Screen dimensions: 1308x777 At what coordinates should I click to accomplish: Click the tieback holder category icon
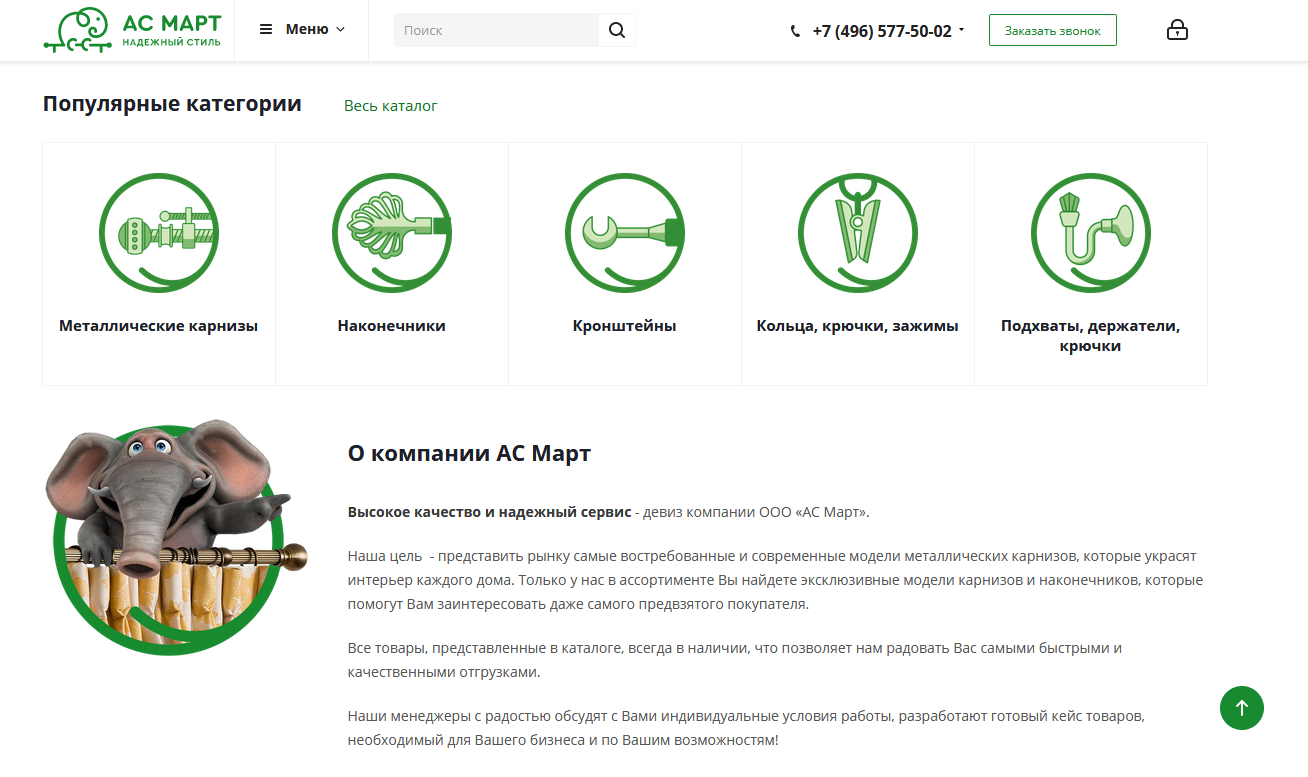tap(1091, 233)
